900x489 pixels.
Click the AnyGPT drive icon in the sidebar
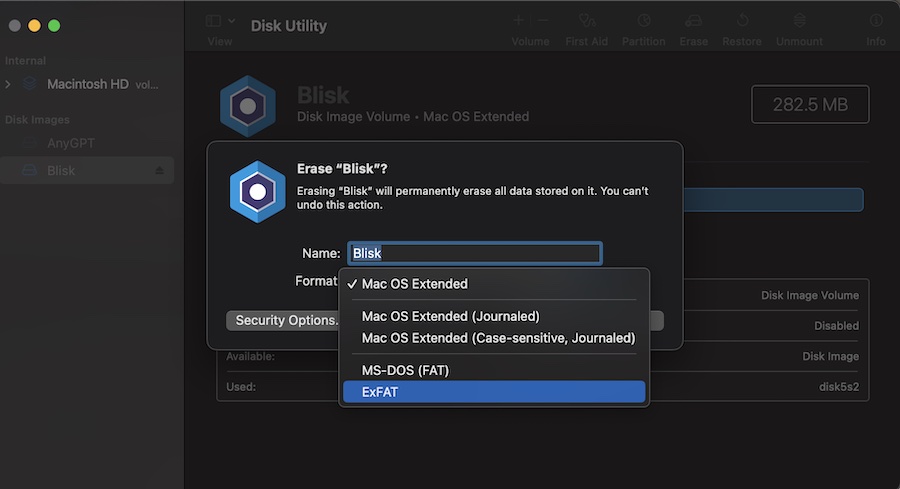pos(29,143)
